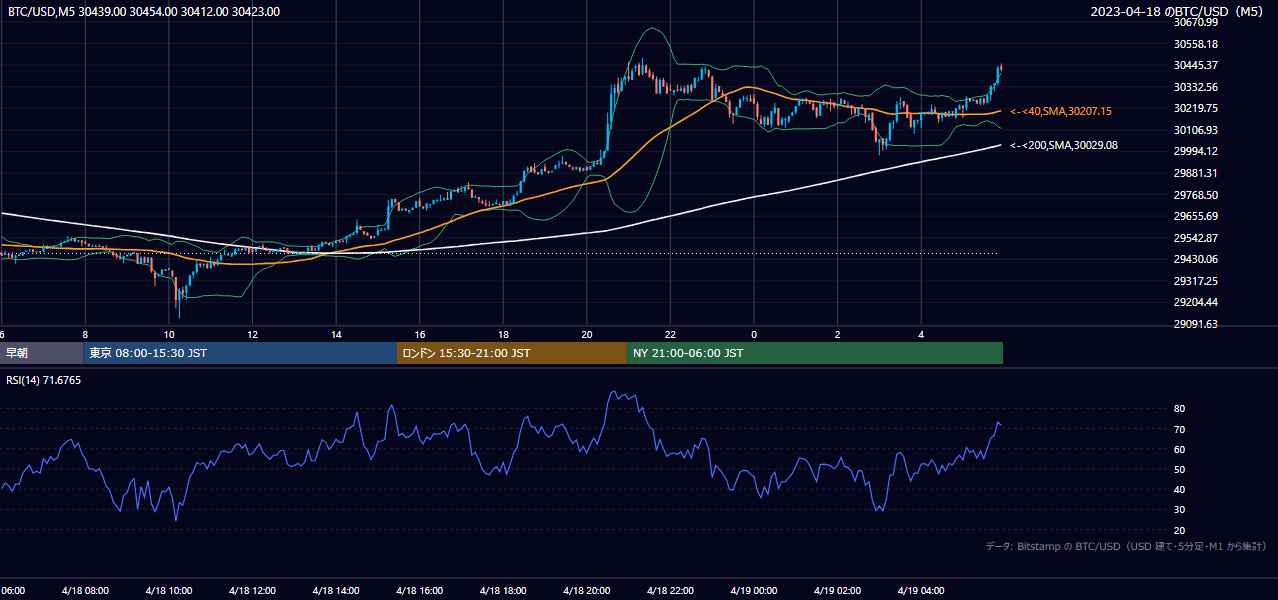Screen dimensions: 1278x600
Task: Click RSI axis level 20
Action: (1179, 530)
